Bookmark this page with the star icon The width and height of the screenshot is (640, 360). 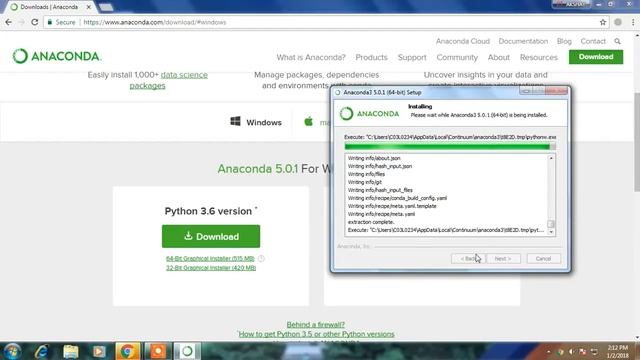(603, 22)
